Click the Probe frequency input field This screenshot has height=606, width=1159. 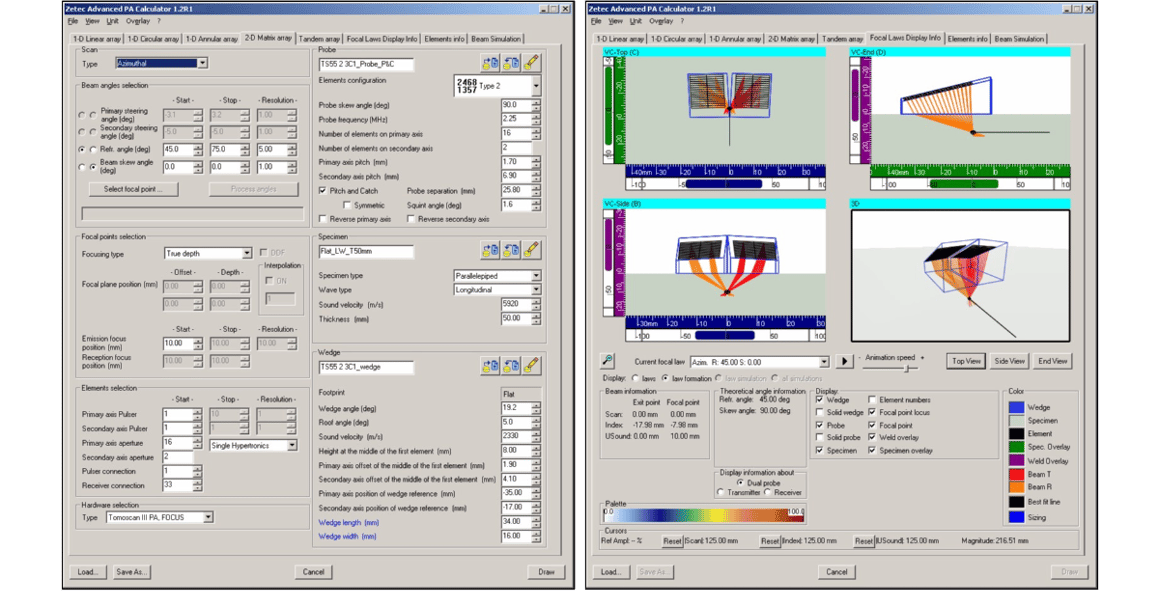click(516, 119)
